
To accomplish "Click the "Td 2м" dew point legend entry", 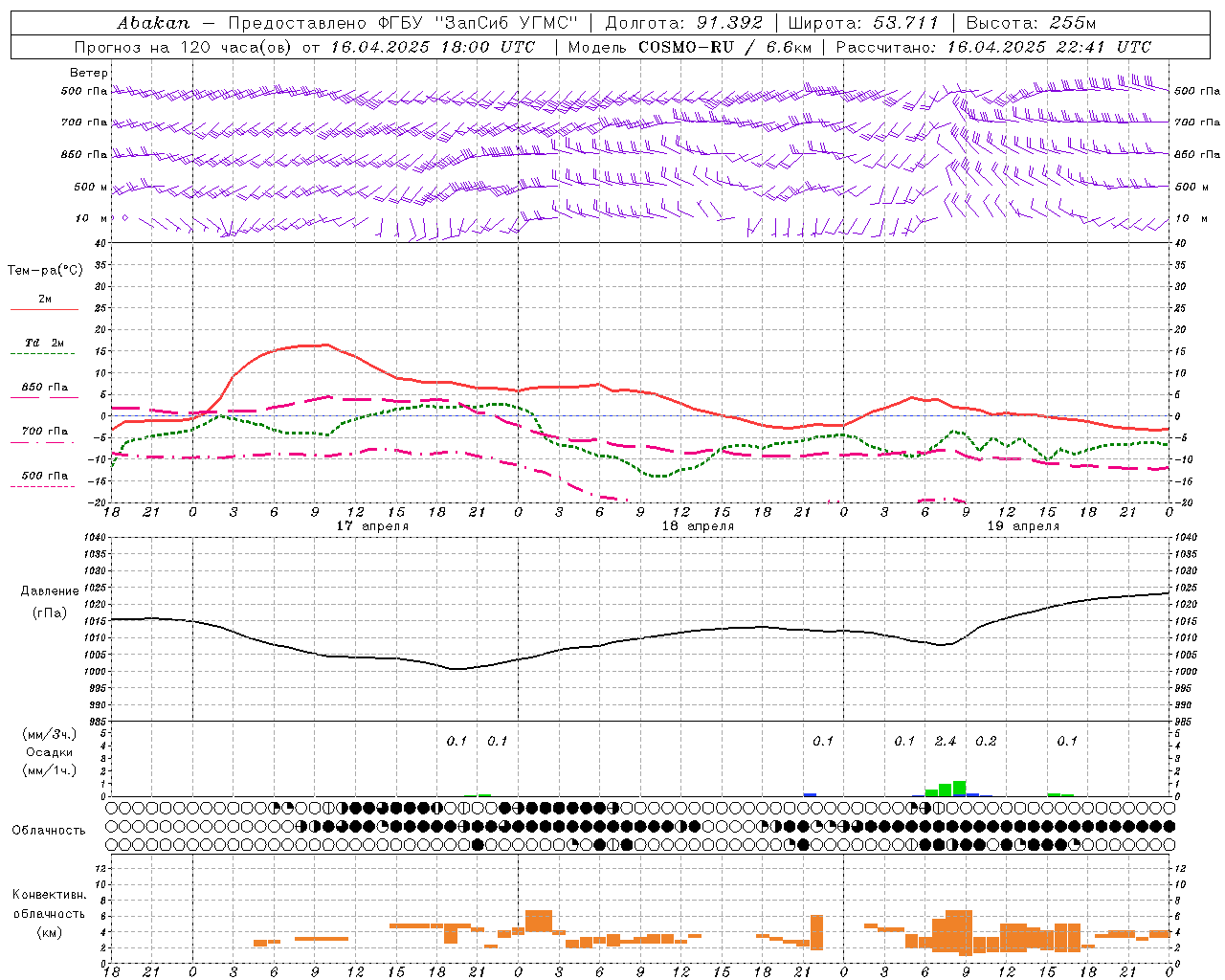I will [x=45, y=343].
